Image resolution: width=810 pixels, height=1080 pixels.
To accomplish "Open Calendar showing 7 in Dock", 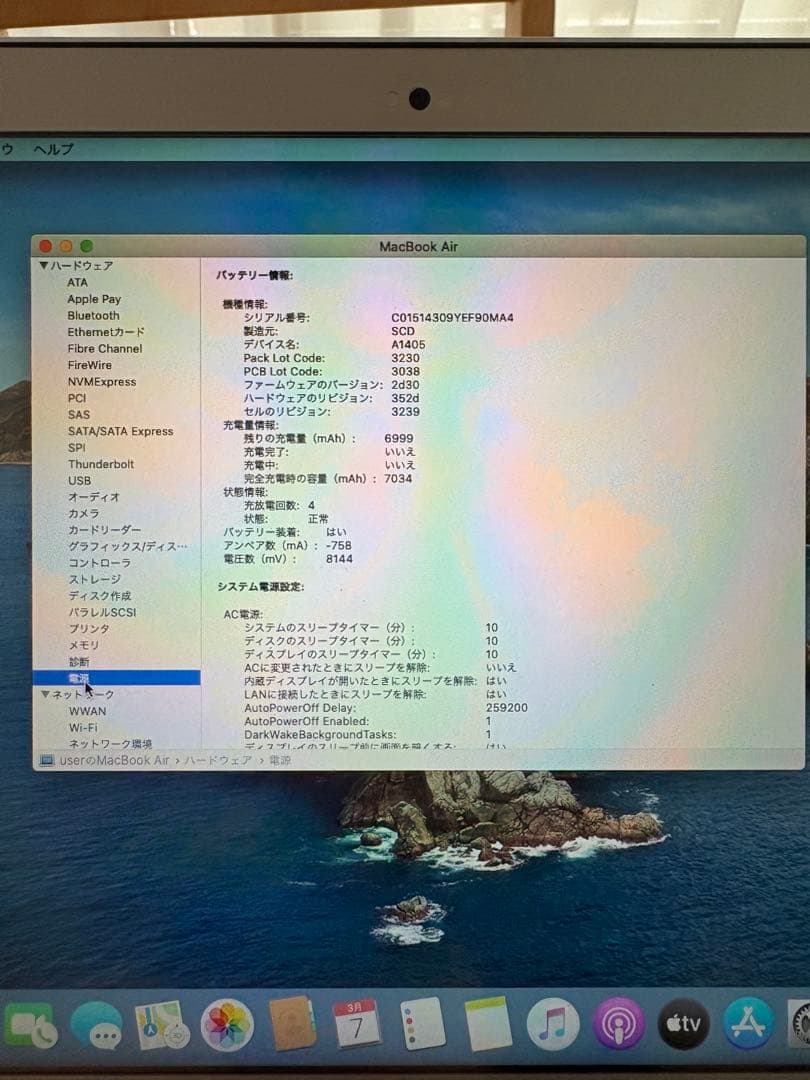I will click(357, 1022).
